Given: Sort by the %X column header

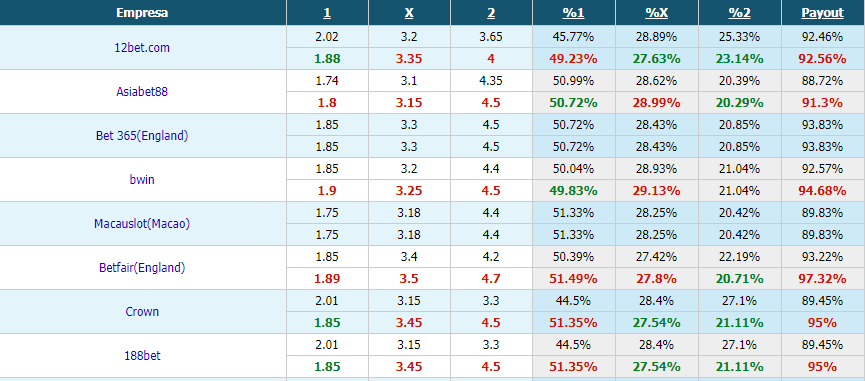Looking at the screenshot, I should [656, 13].
